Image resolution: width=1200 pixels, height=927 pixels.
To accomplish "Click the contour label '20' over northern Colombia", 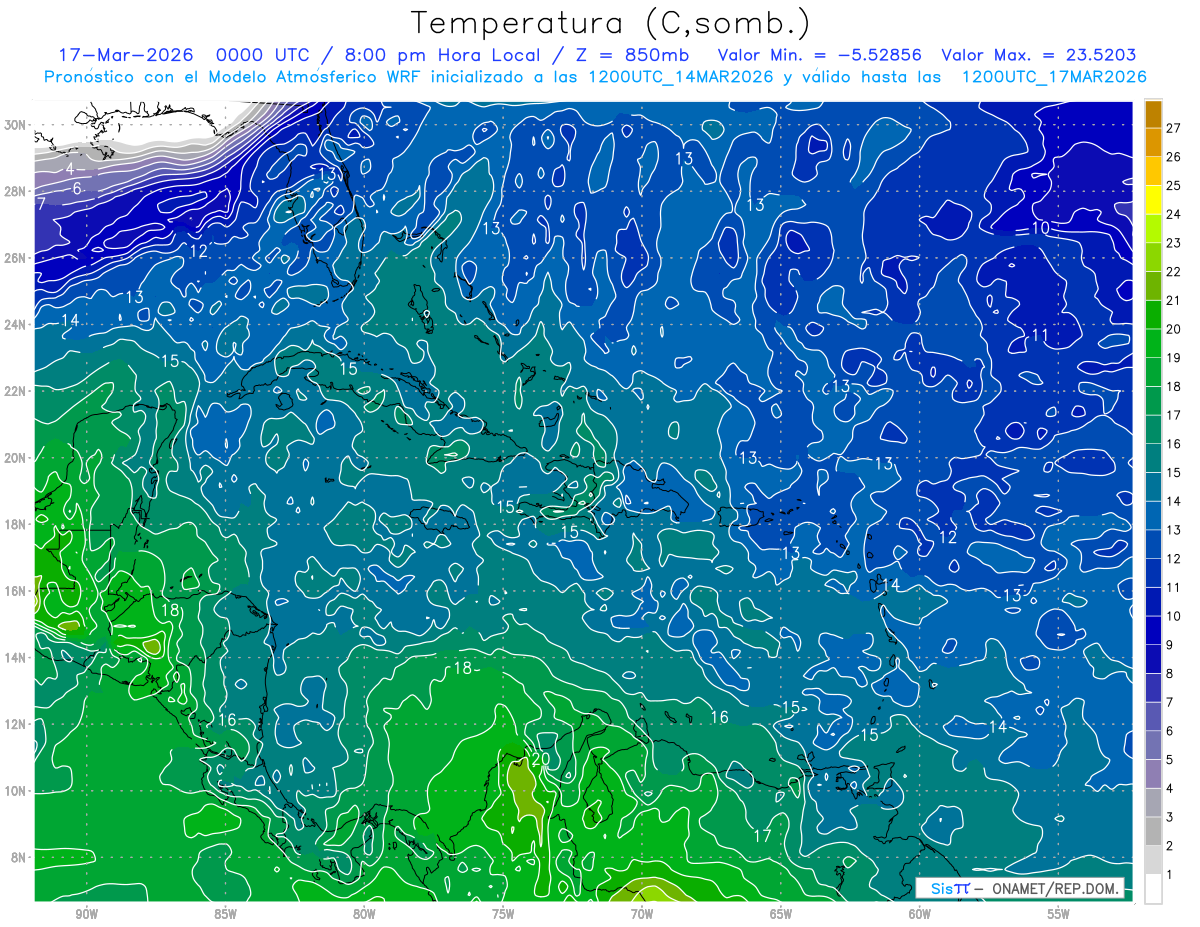I will [x=540, y=759].
